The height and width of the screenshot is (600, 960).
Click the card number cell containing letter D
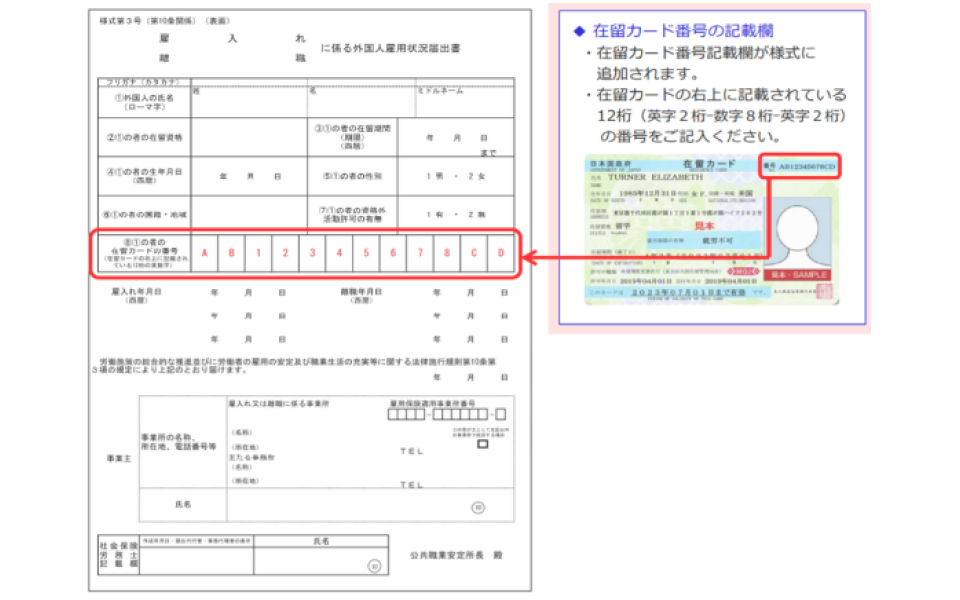(x=502, y=253)
